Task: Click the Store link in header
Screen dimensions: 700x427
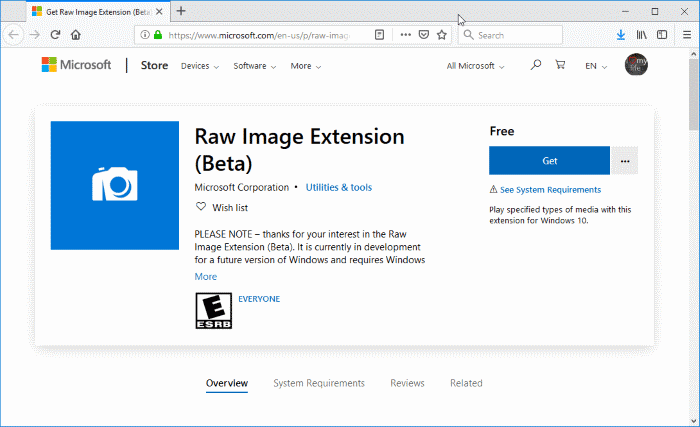Action: pyautogui.click(x=154, y=65)
